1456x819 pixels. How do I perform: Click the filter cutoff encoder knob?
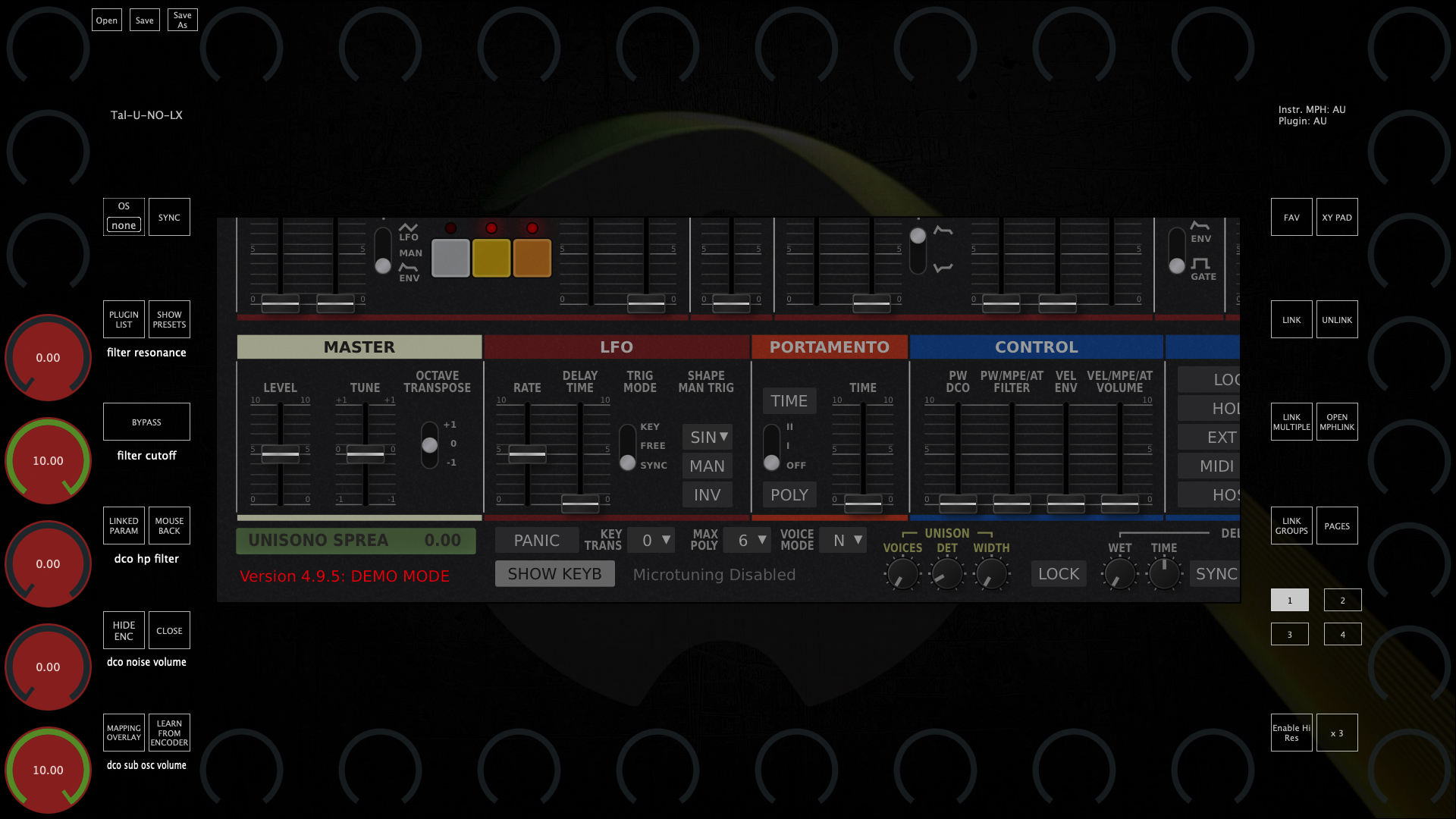click(48, 461)
